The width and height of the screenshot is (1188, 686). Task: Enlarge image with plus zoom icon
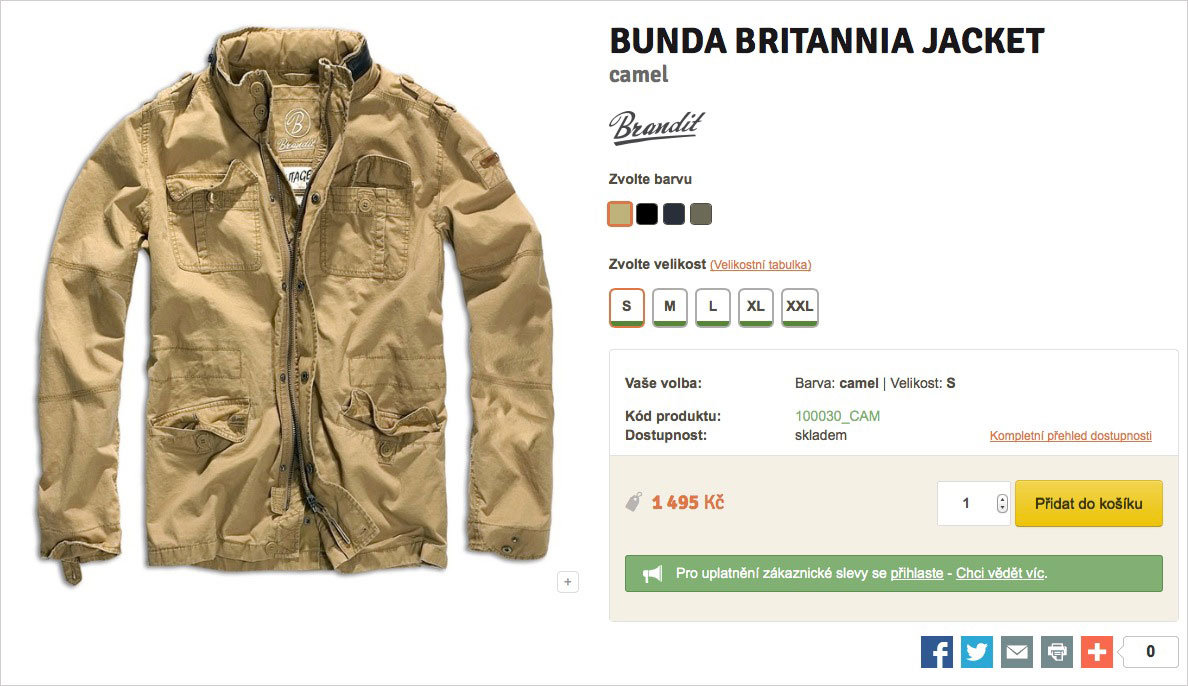coord(568,582)
